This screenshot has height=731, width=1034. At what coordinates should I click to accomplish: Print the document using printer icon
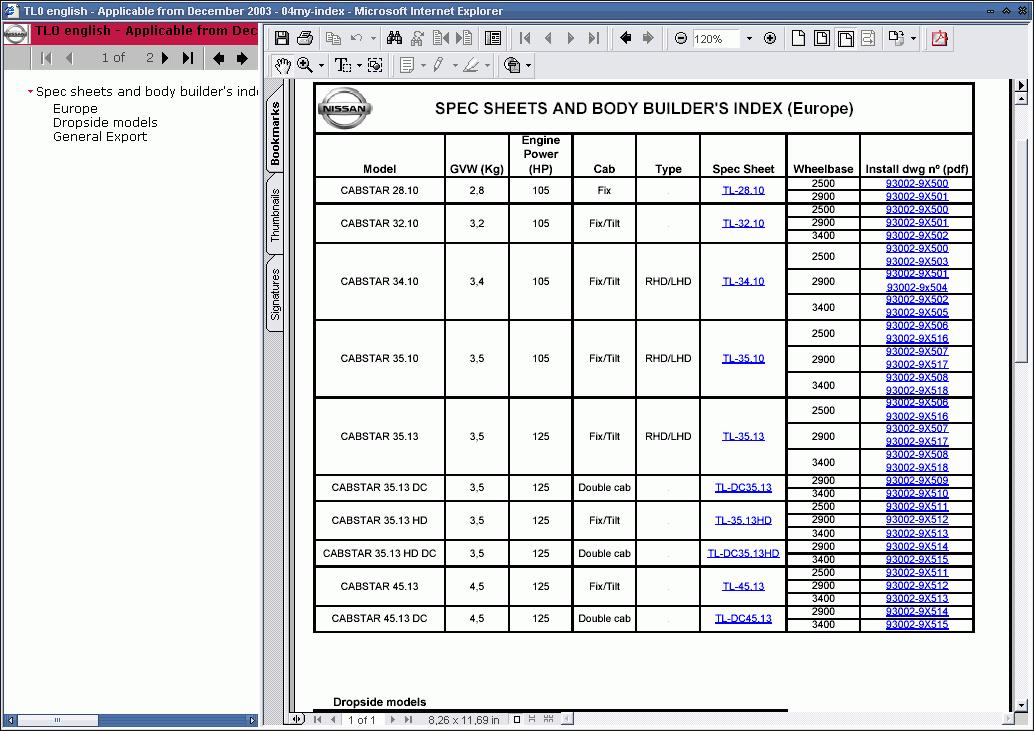tap(305, 38)
